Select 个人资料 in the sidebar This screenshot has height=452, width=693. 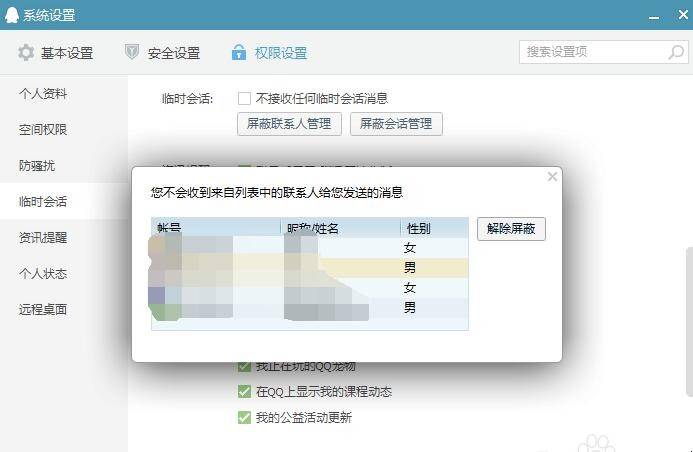[43, 94]
